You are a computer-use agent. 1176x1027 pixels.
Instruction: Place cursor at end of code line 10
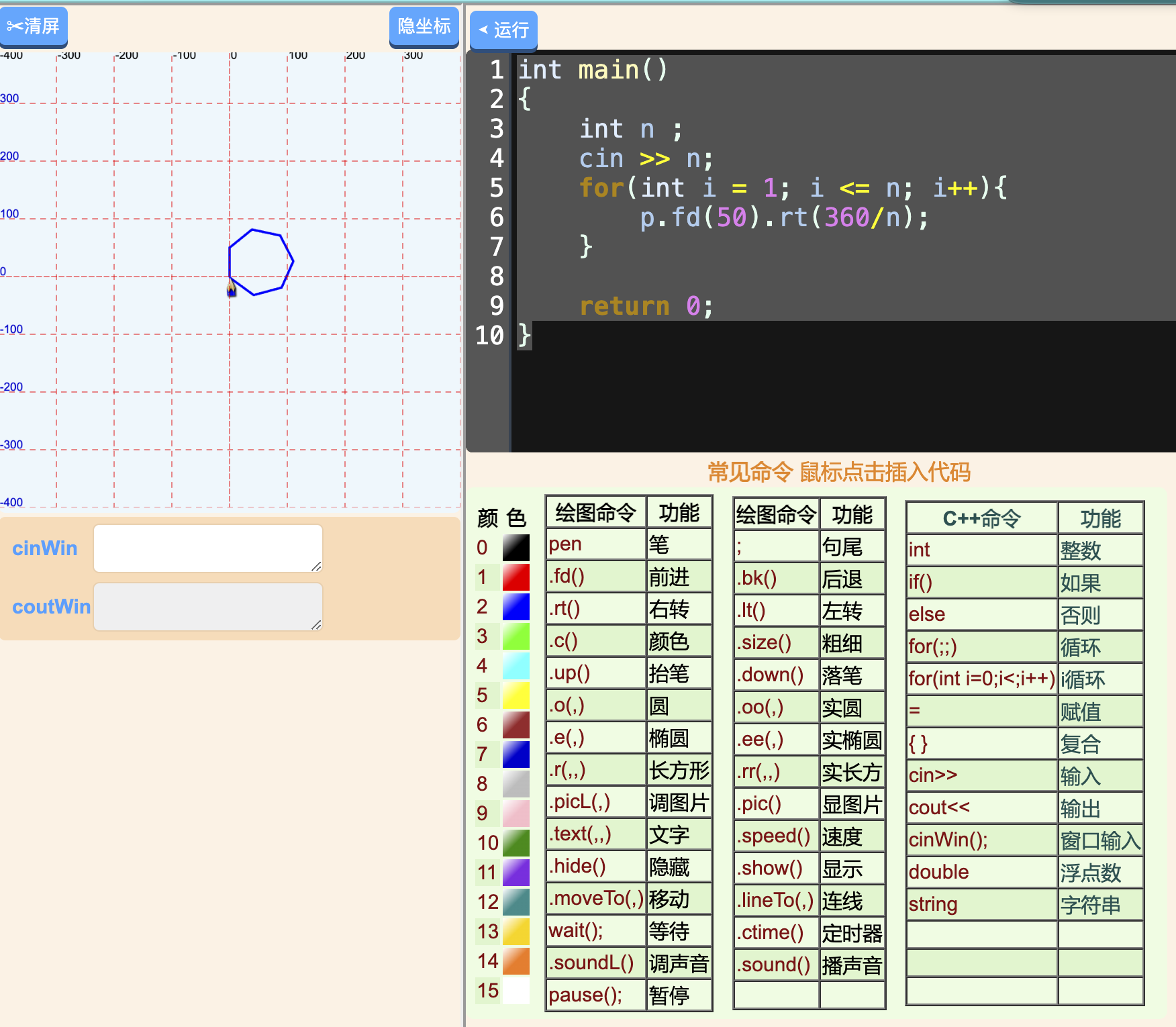click(x=533, y=335)
